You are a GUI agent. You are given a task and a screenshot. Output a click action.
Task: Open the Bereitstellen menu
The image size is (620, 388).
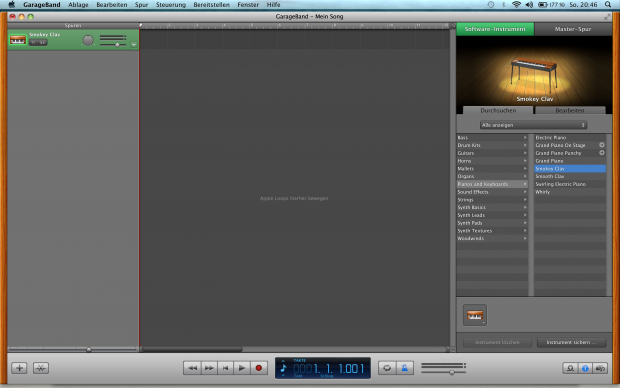[211, 5]
